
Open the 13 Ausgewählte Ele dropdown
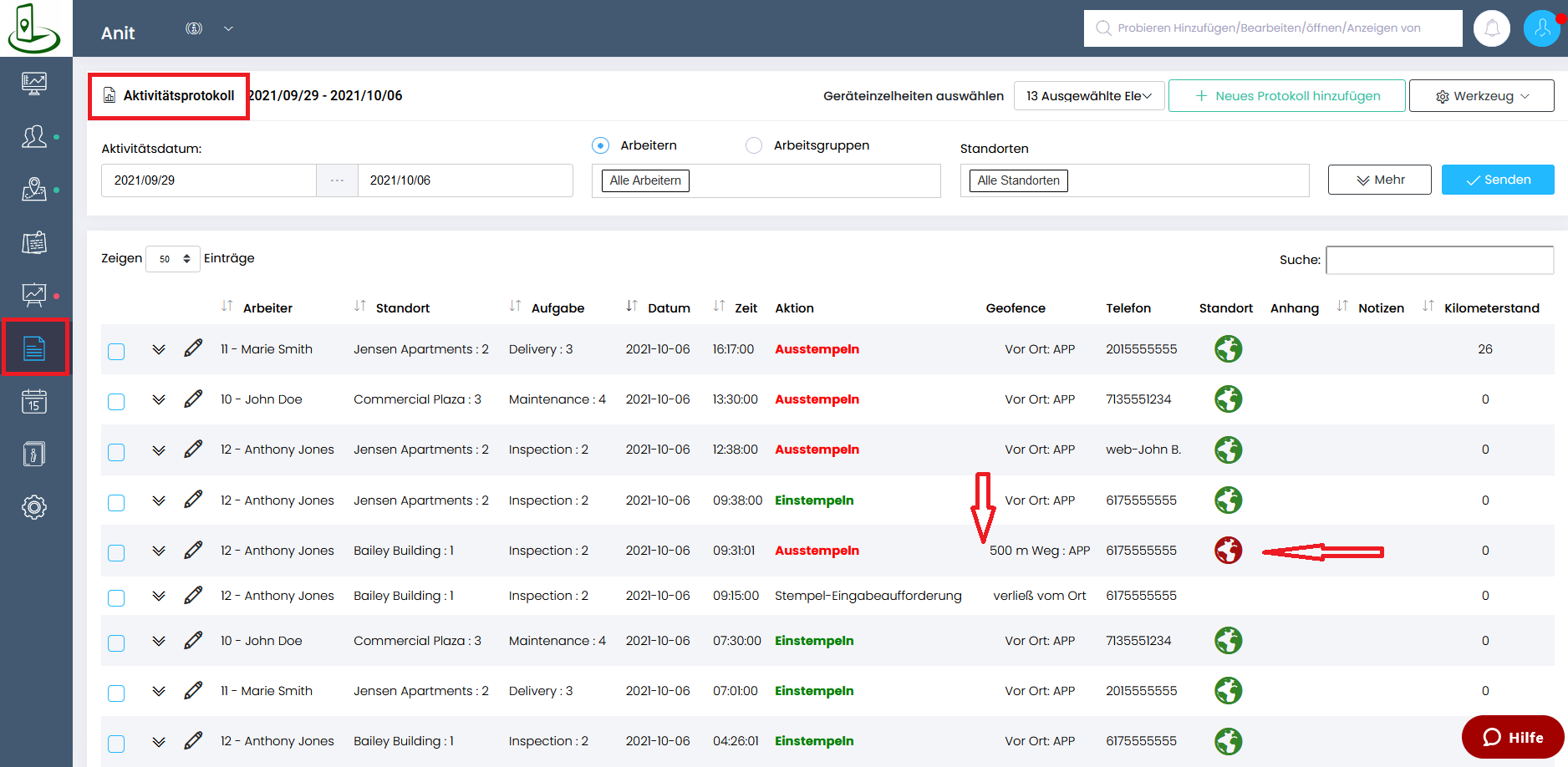click(x=1088, y=96)
